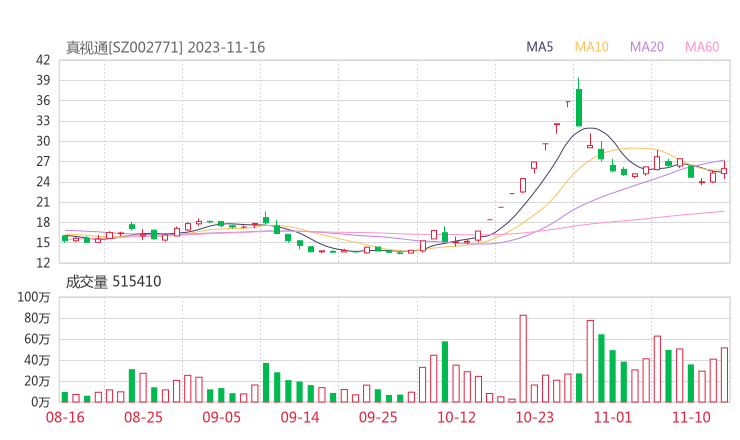Viewport: 740px width, 440px height.
Task: Click the 11-10 date axis label
Action: point(691,417)
